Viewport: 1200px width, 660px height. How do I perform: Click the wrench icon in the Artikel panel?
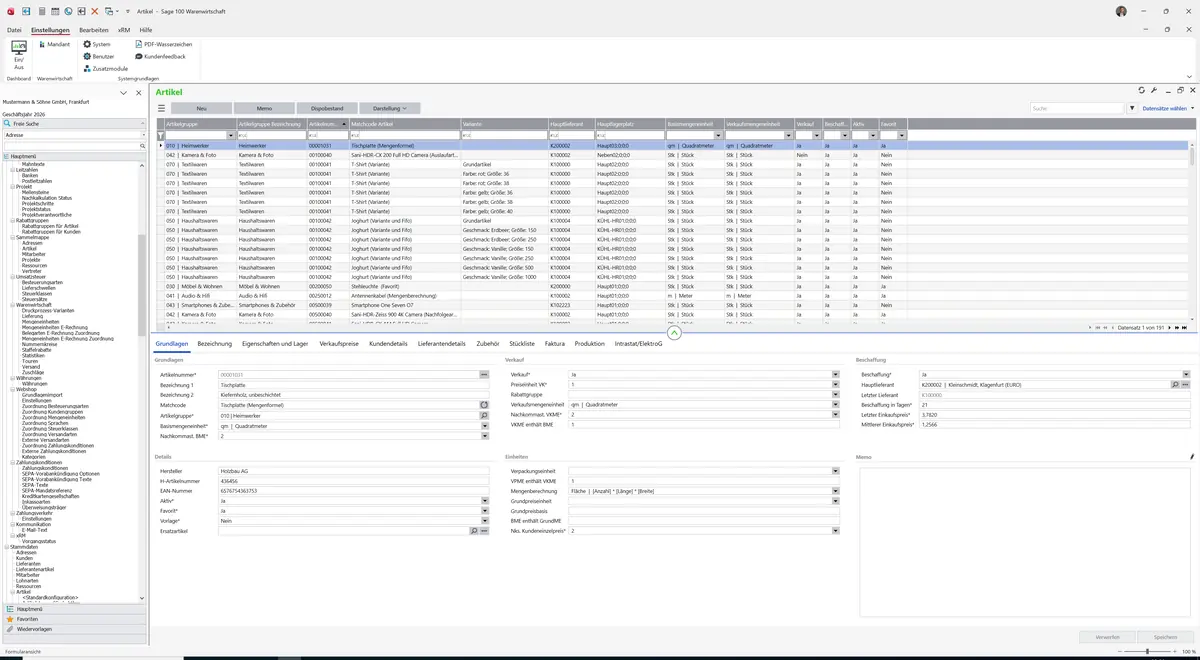(x=1154, y=91)
